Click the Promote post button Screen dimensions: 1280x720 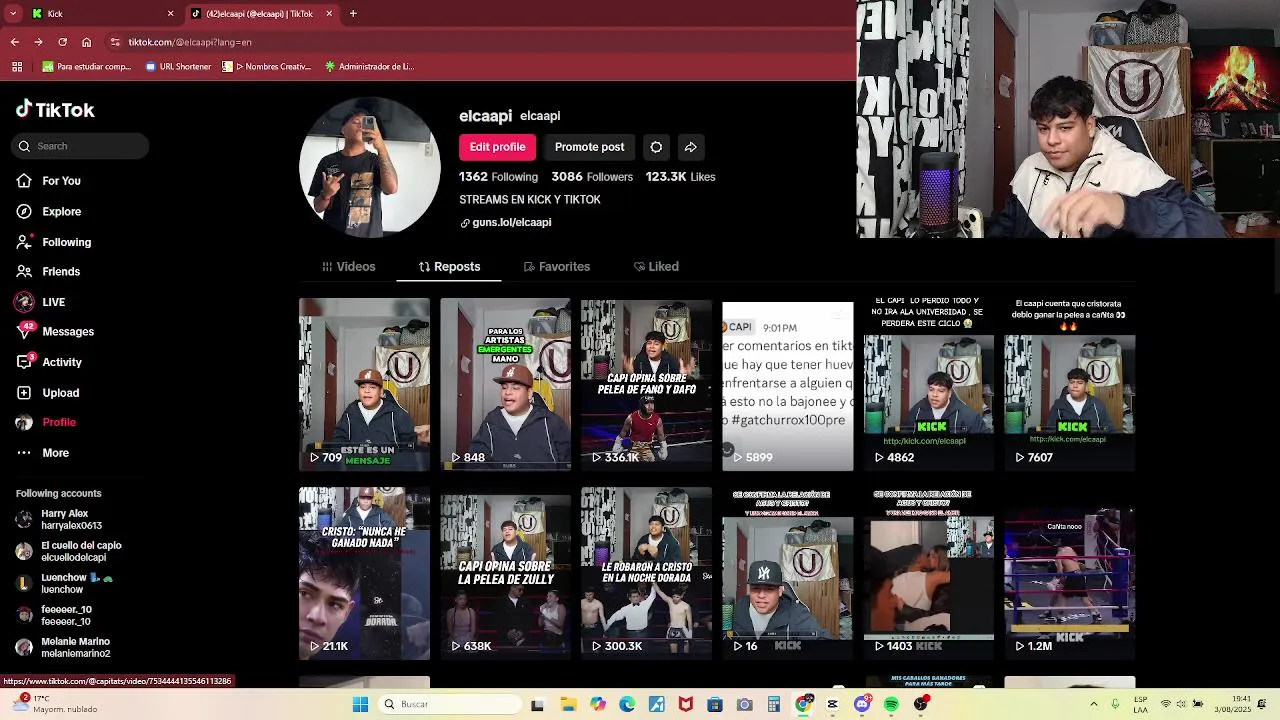589,147
